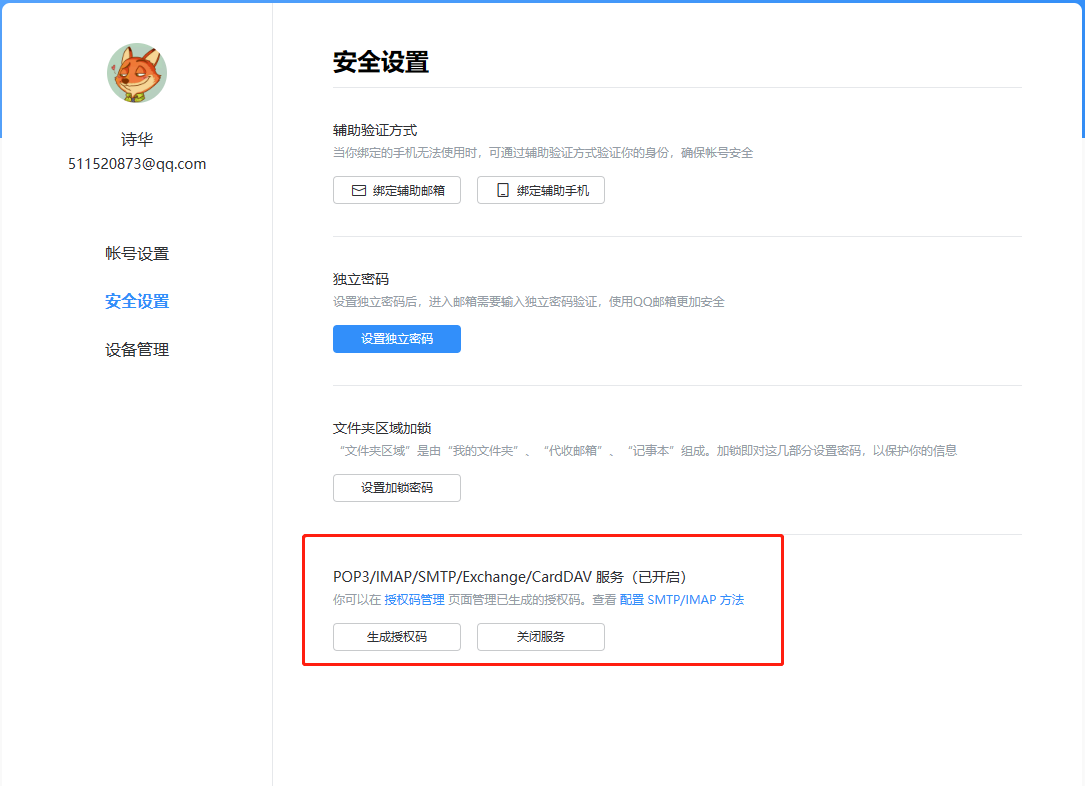This screenshot has height=786, width=1085.
Task: Click 绑定辅助手机 to bind a phone
Action: point(541,190)
